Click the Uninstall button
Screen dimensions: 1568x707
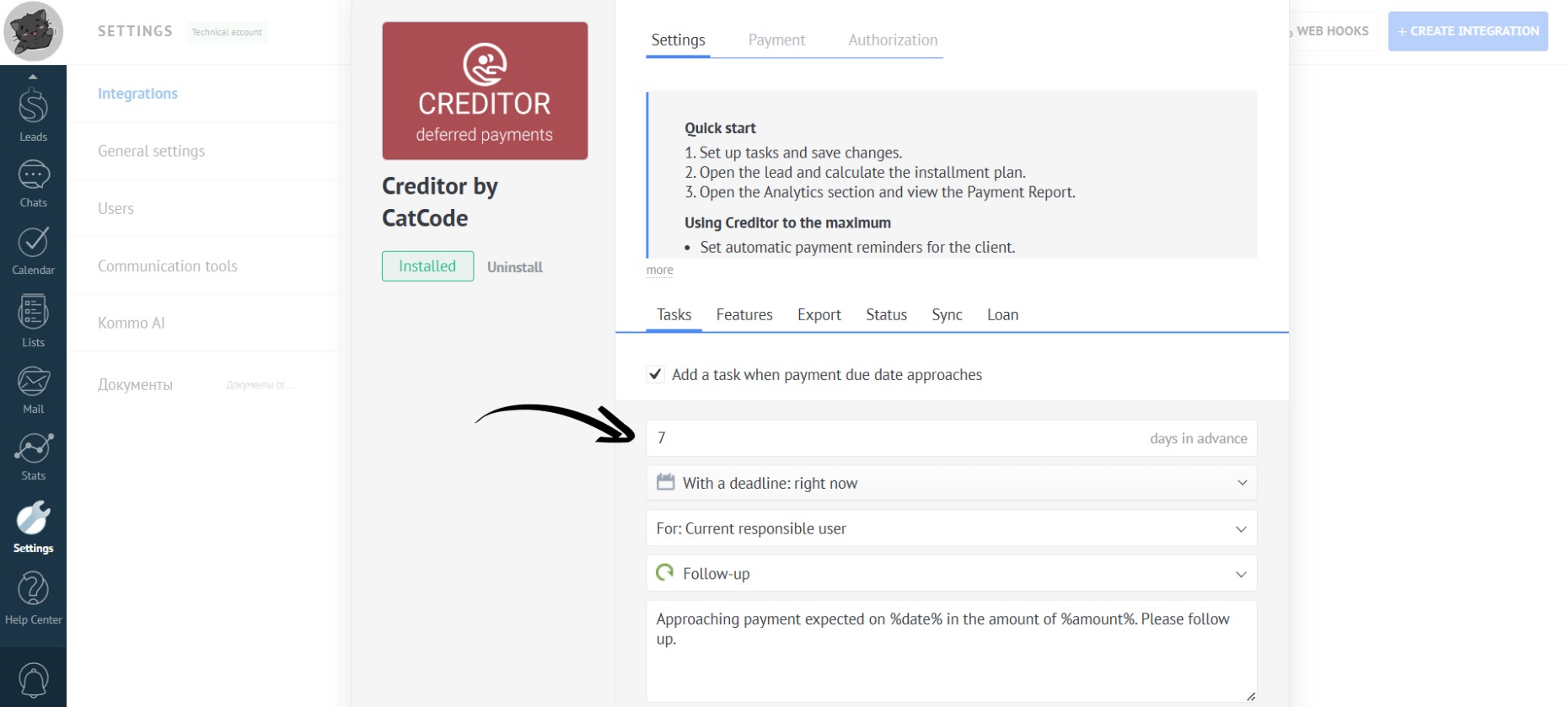pyautogui.click(x=514, y=267)
